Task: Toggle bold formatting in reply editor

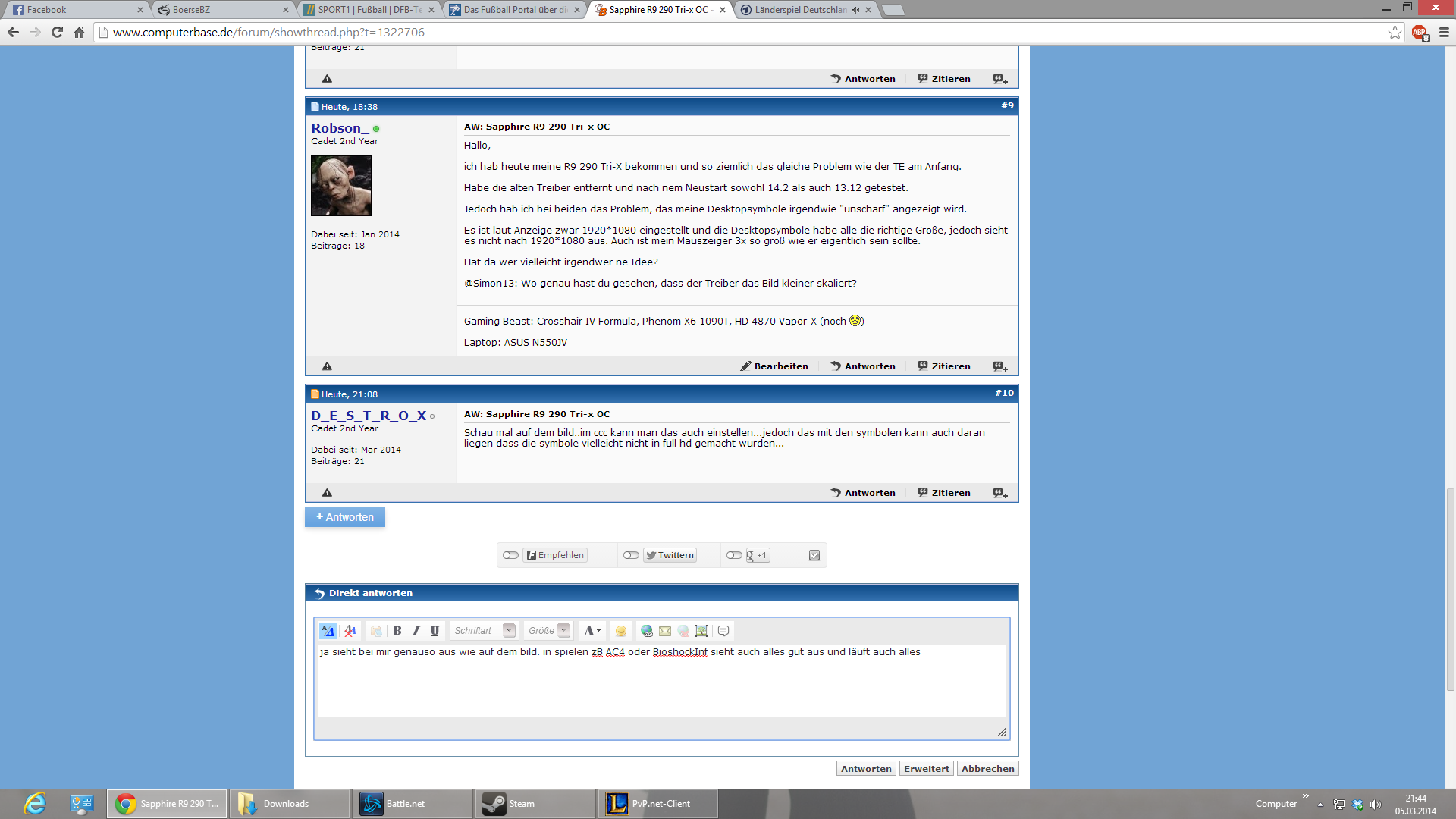Action: coord(397,631)
